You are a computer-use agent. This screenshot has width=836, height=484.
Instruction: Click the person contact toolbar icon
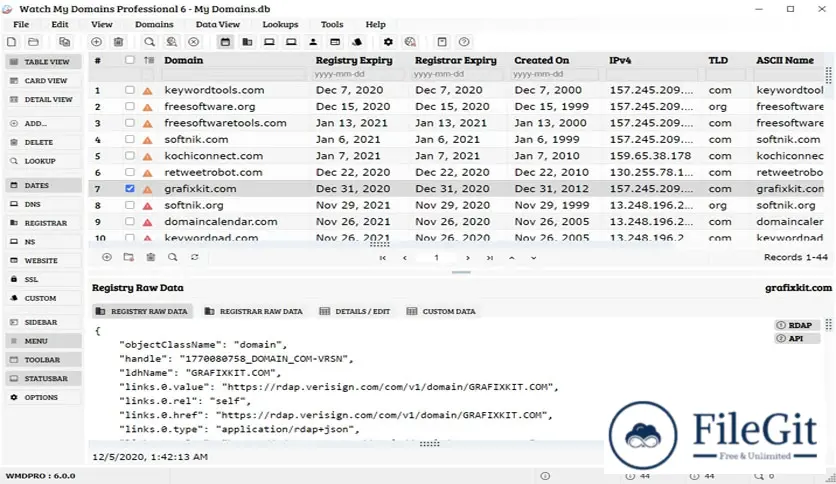tap(313, 42)
